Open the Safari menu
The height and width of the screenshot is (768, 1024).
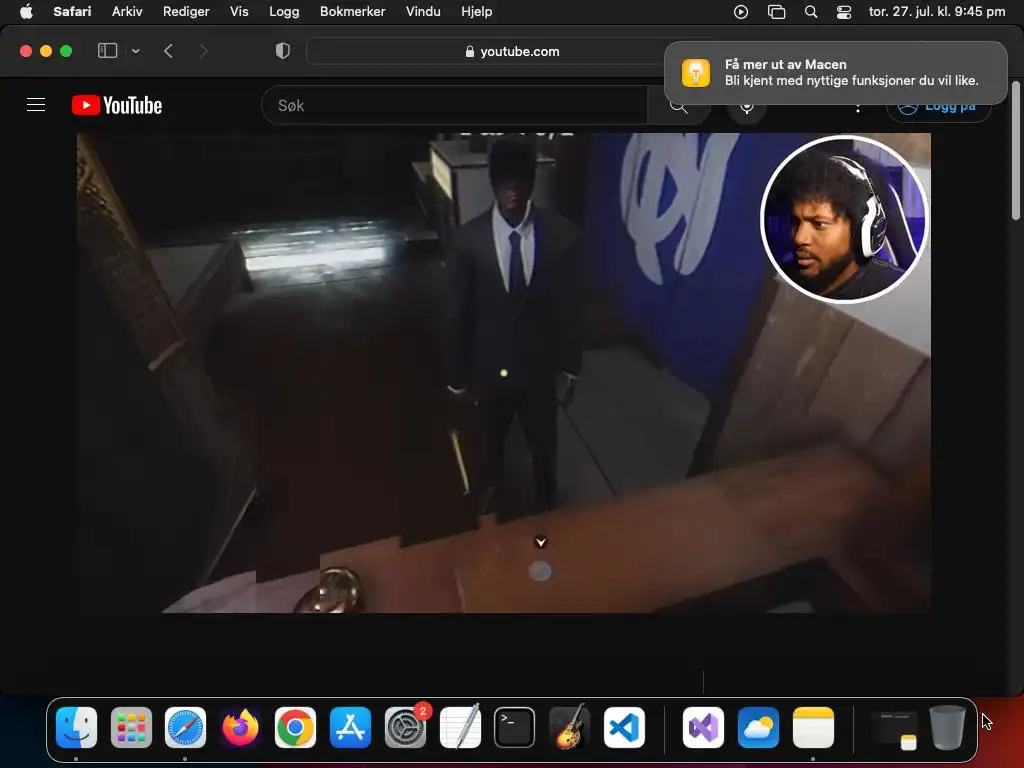(72, 11)
